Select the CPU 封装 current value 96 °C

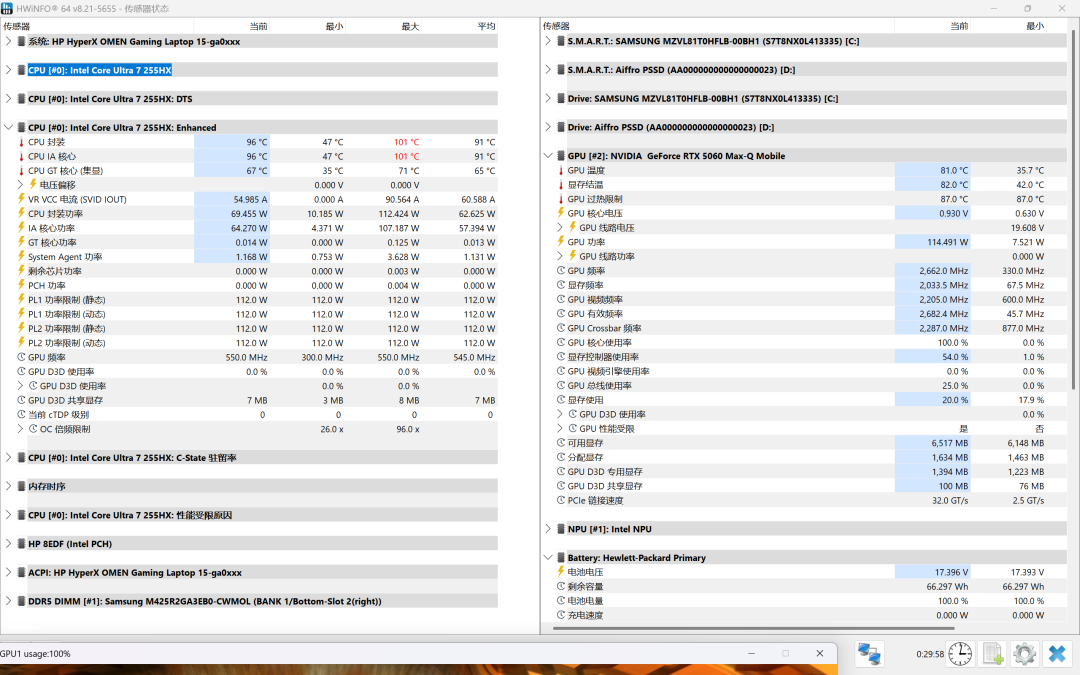click(x=257, y=142)
